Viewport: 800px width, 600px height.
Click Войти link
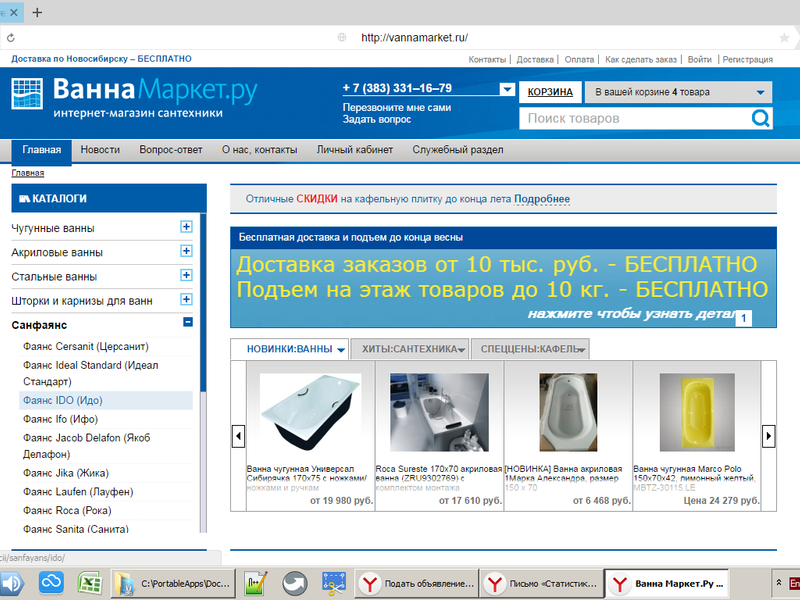pyautogui.click(x=699, y=60)
